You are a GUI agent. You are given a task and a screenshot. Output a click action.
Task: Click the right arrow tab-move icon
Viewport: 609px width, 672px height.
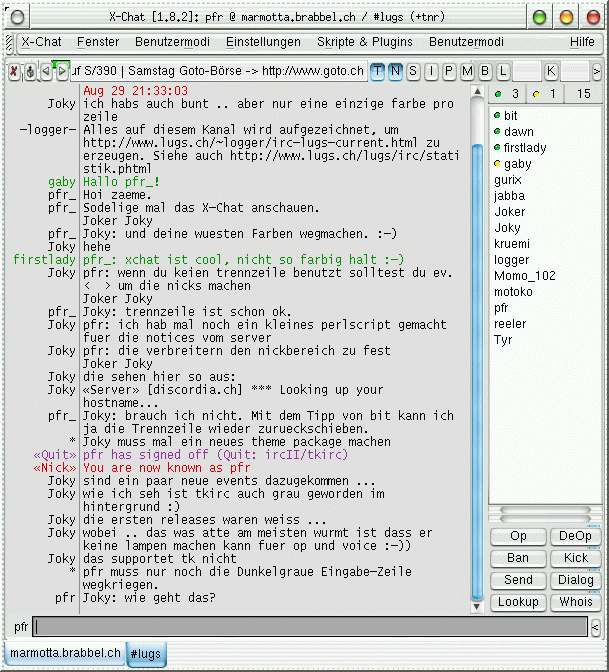pos(61,71)
